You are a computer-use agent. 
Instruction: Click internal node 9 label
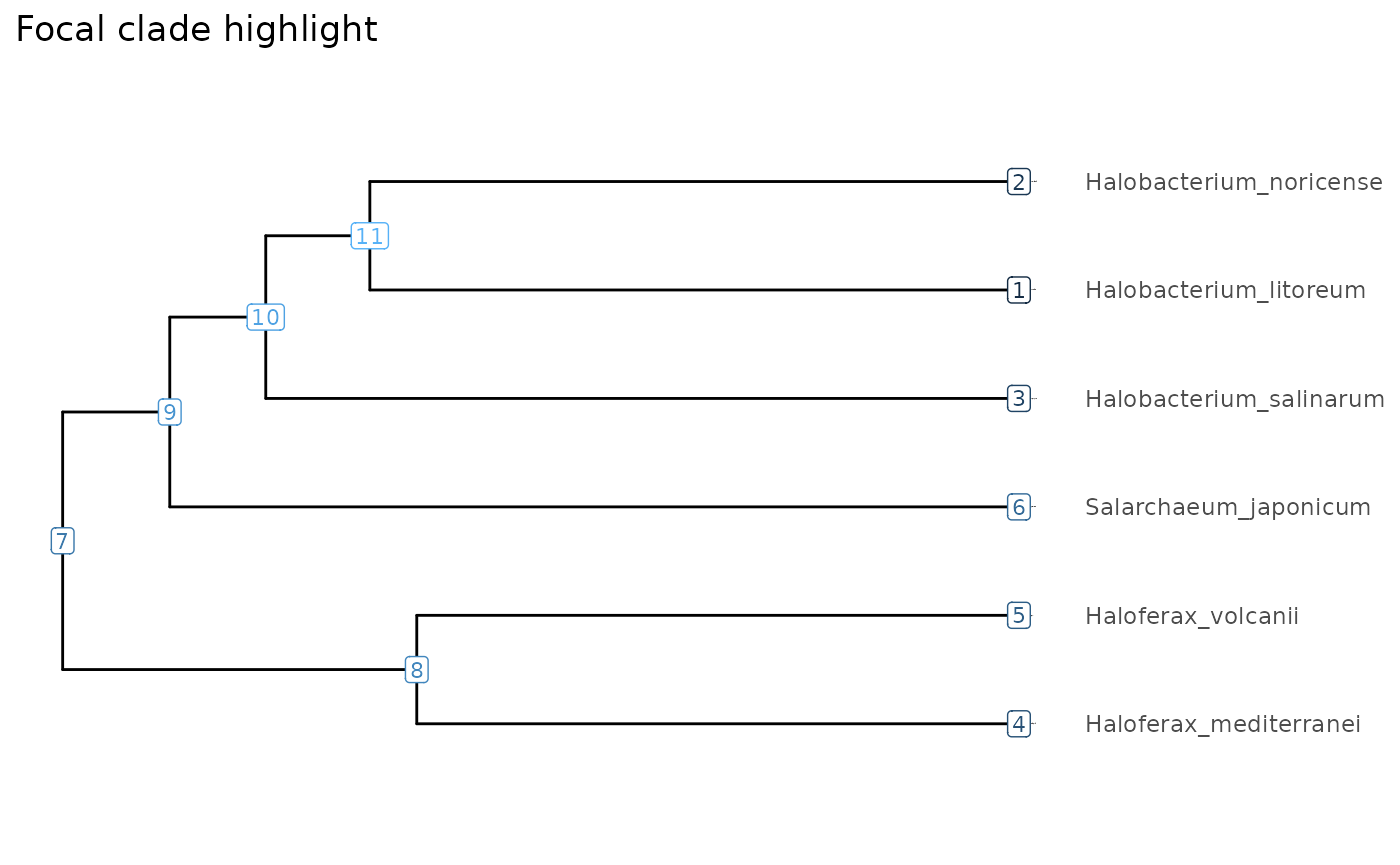[170, 412]
